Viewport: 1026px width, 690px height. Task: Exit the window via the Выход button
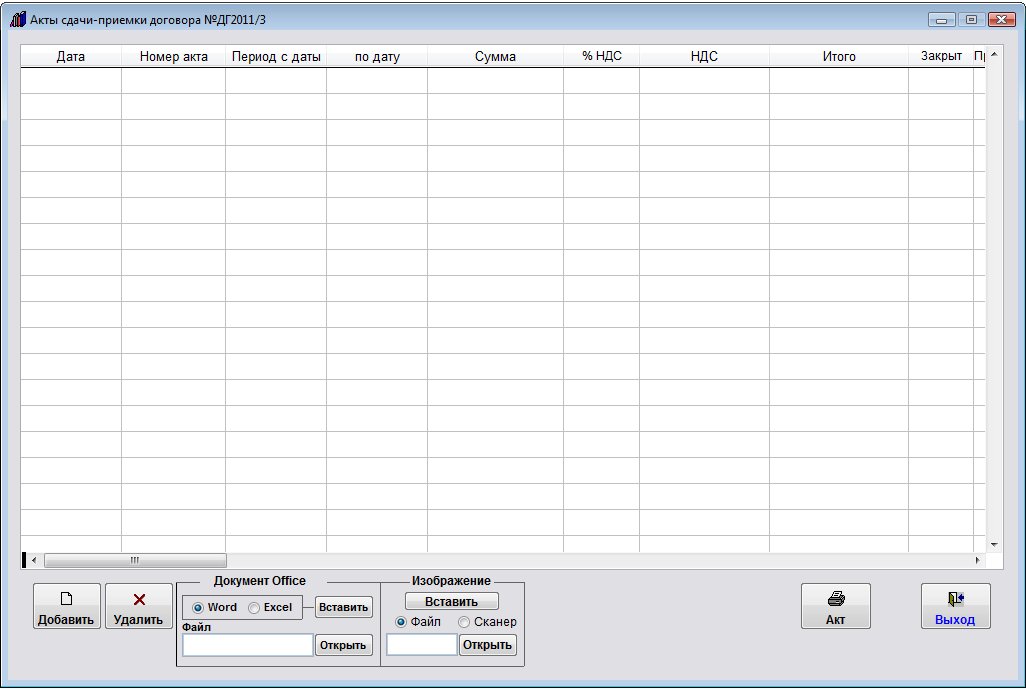click(955, 606)
